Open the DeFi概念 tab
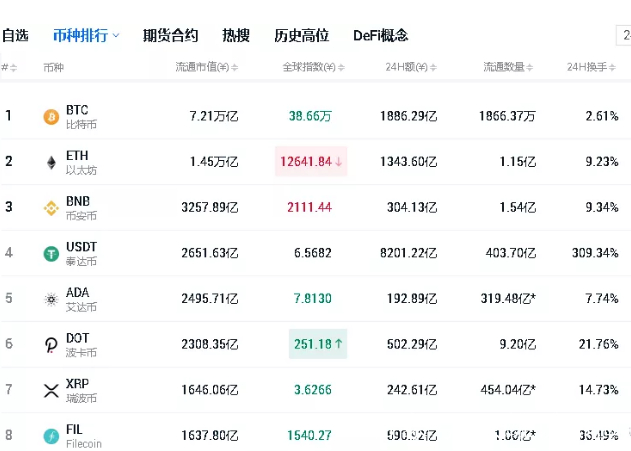Image resolution: width=631 pixels, height=451 pixels. (x=381, y=35)
